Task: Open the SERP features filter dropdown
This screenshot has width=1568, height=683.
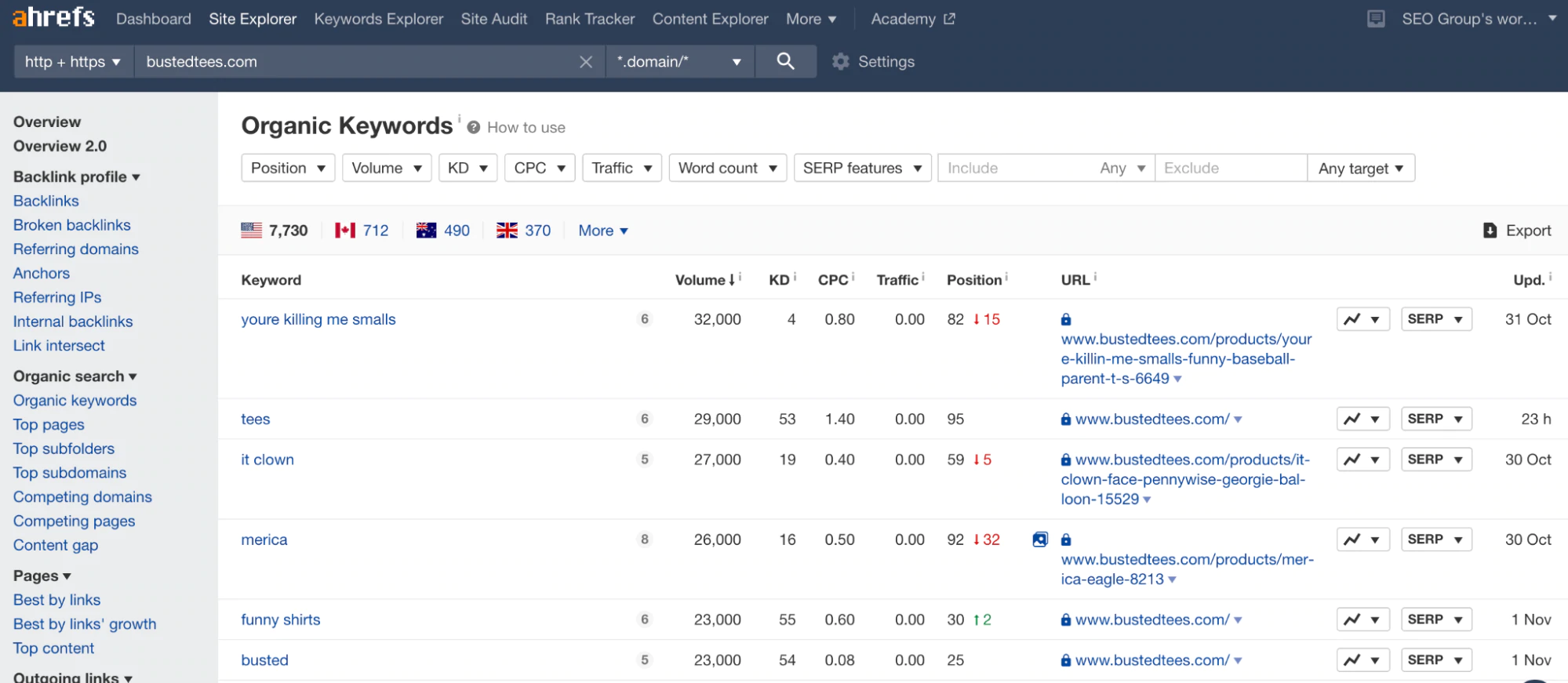Action: [x=862, y=168]
